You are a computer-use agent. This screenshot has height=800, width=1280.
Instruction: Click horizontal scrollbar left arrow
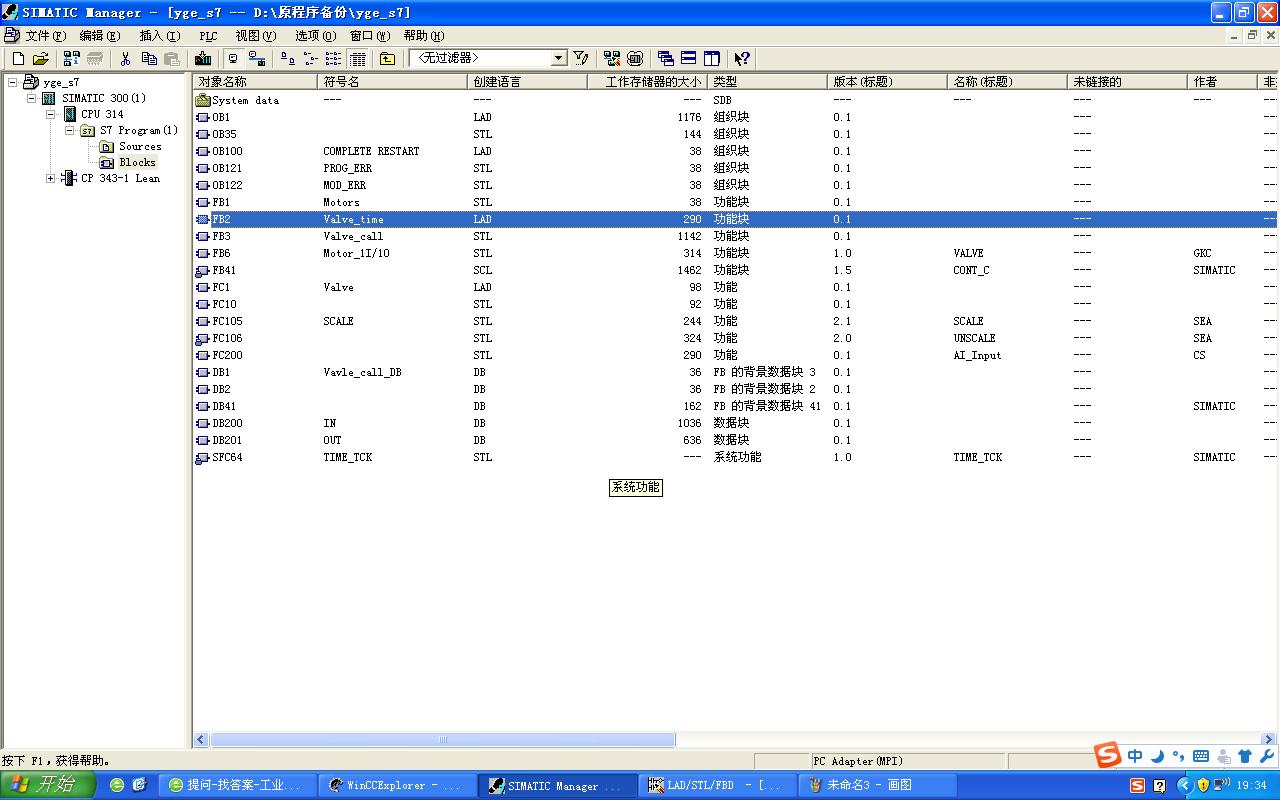[201, 740]
